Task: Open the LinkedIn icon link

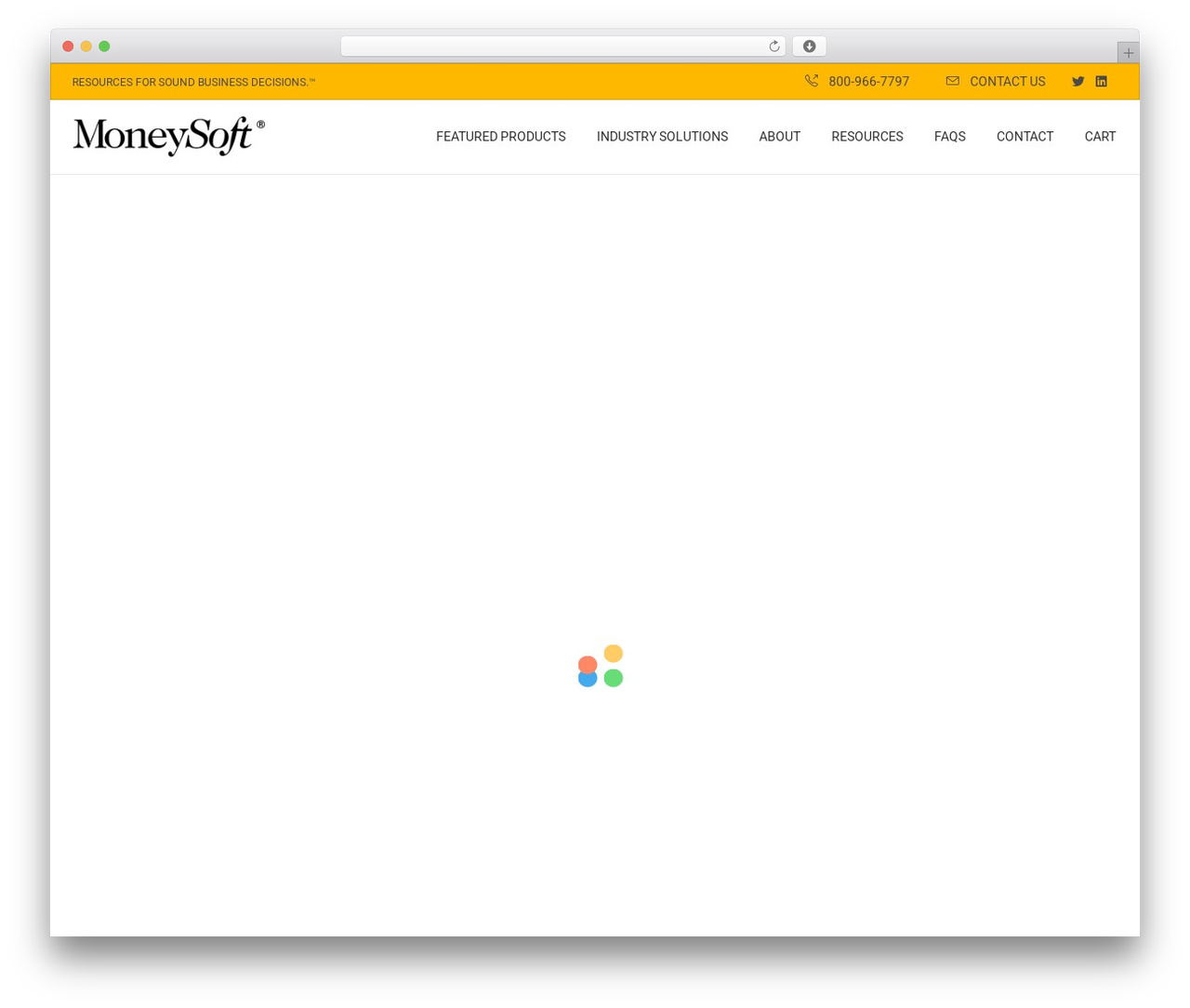Action: pos(1101,82)
